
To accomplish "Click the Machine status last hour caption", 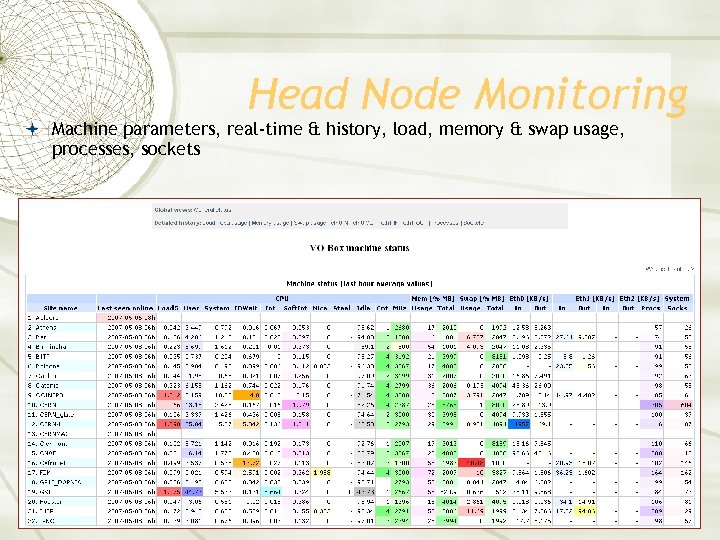I will (x=360, y=284).
